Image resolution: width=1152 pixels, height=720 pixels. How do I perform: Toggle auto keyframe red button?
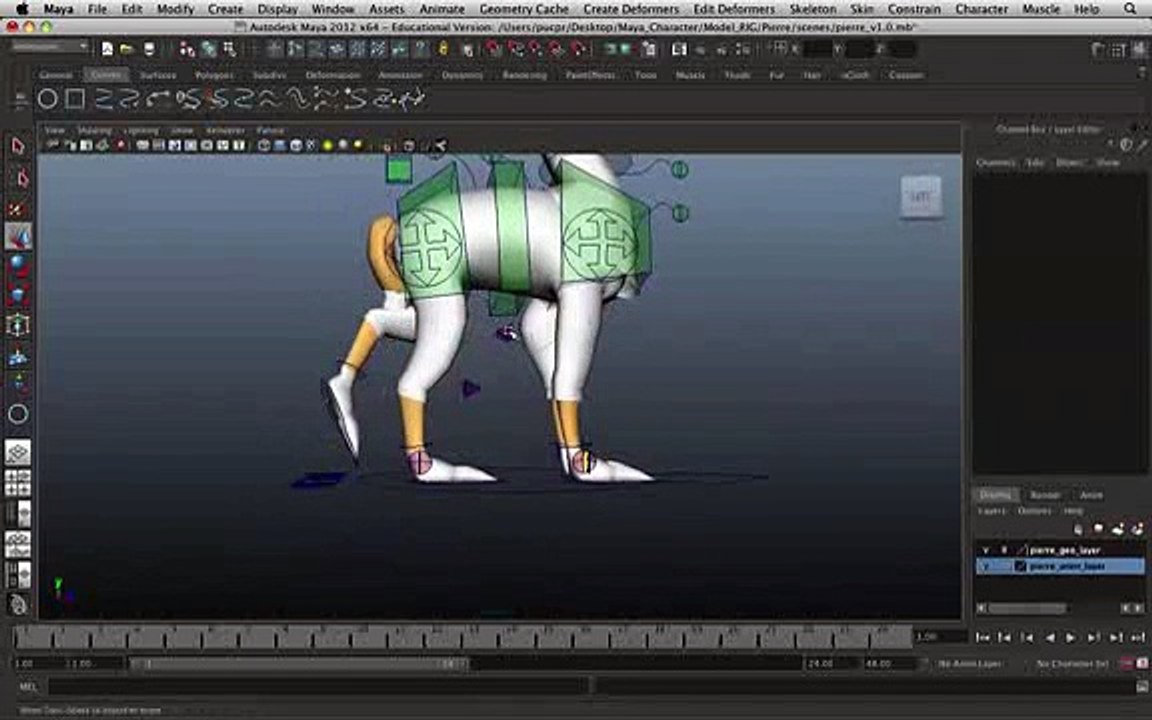(1126, 663)
